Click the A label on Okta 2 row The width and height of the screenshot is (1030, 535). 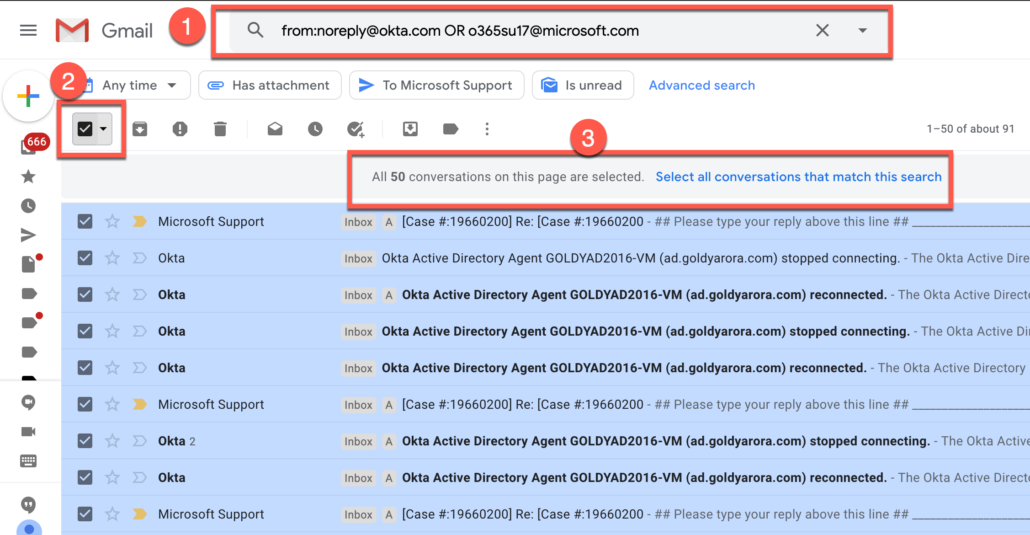[x=389, y=442]
